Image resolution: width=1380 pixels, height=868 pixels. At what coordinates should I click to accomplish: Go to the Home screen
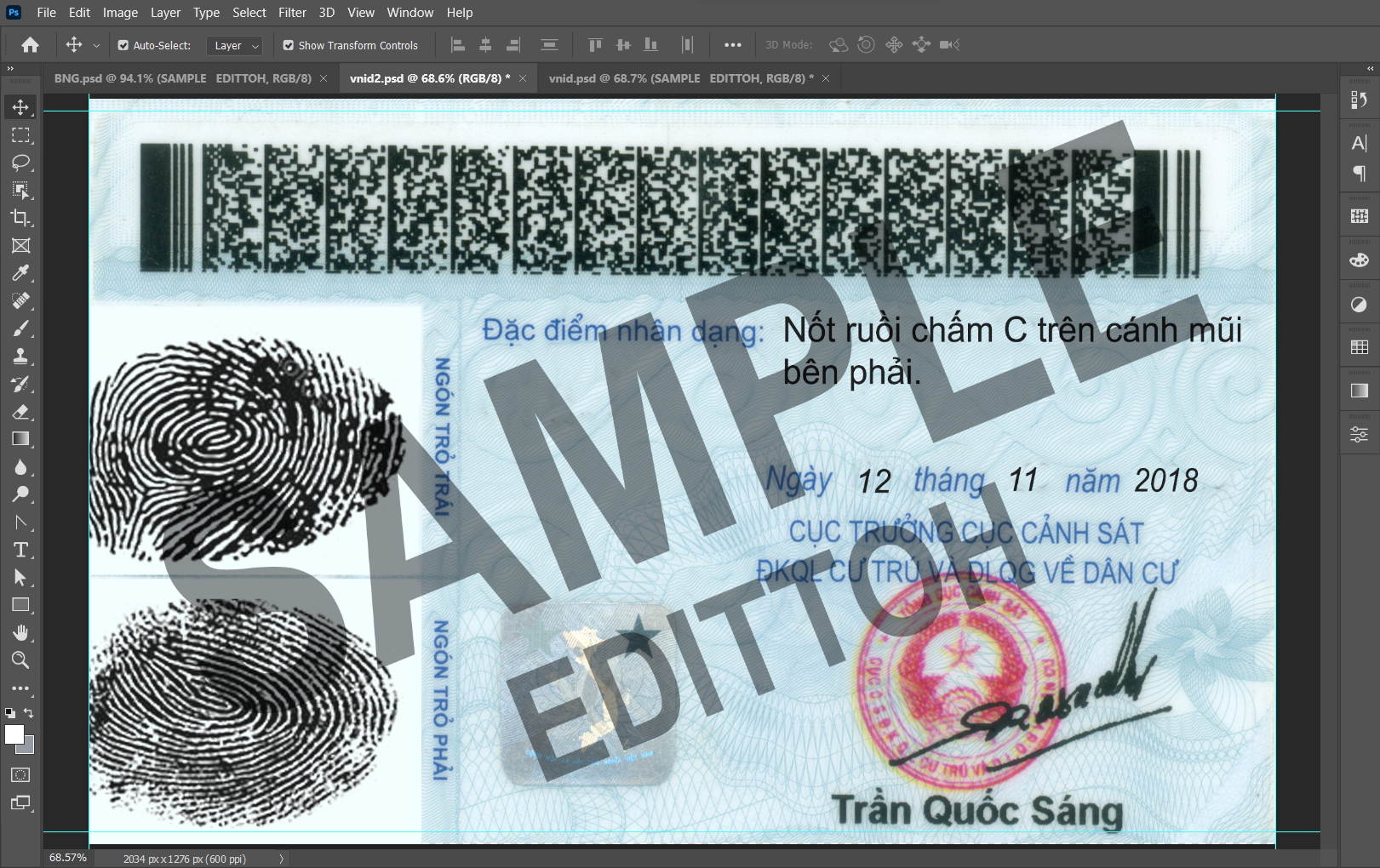tap(30, 45)
